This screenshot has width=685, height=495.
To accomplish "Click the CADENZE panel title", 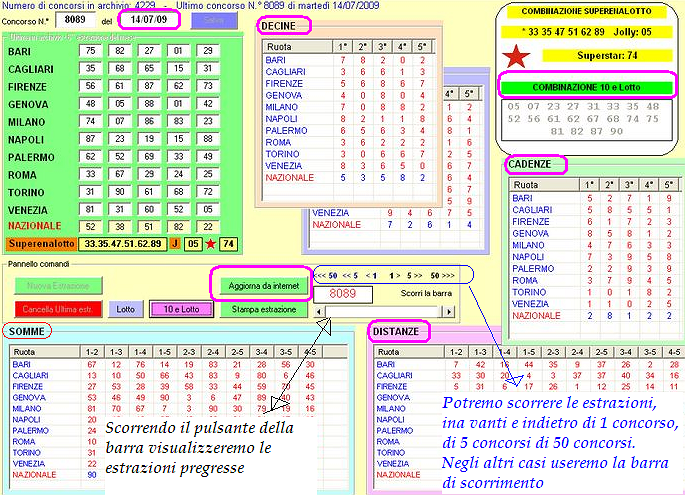I will tap(529, 164).
